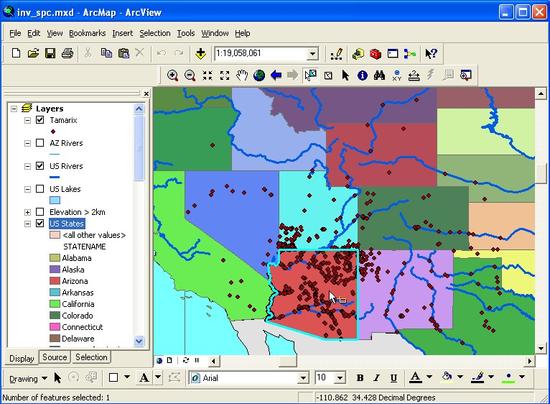
Task: Turn on the US Lakes layer checkbox
Action: (x=40, y=189)
